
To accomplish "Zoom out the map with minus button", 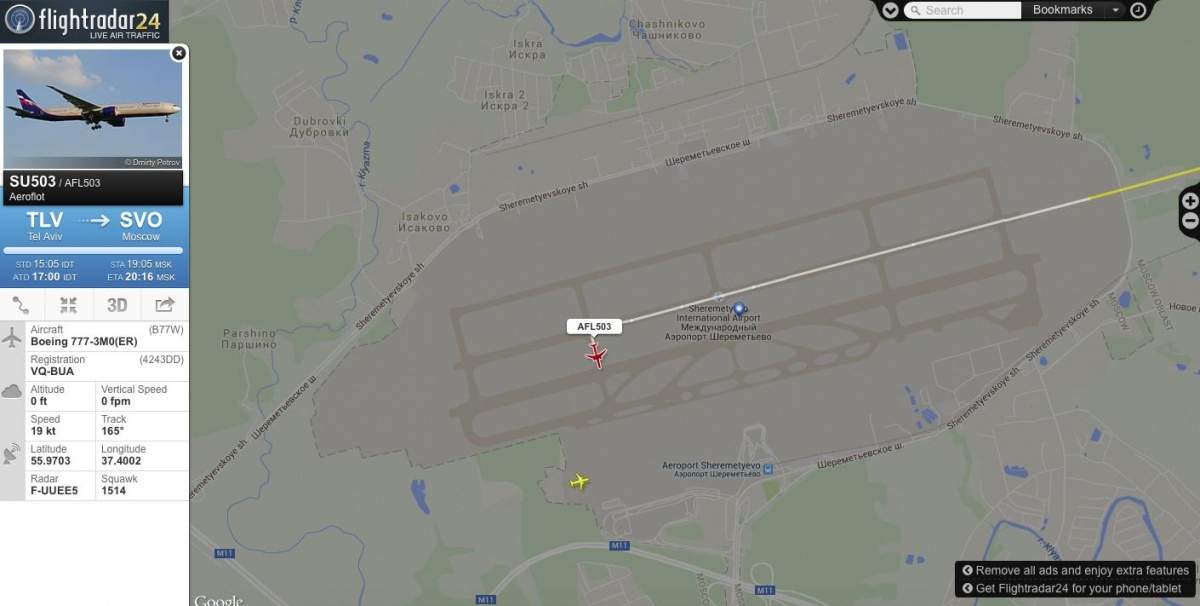I will [1190, 221].
